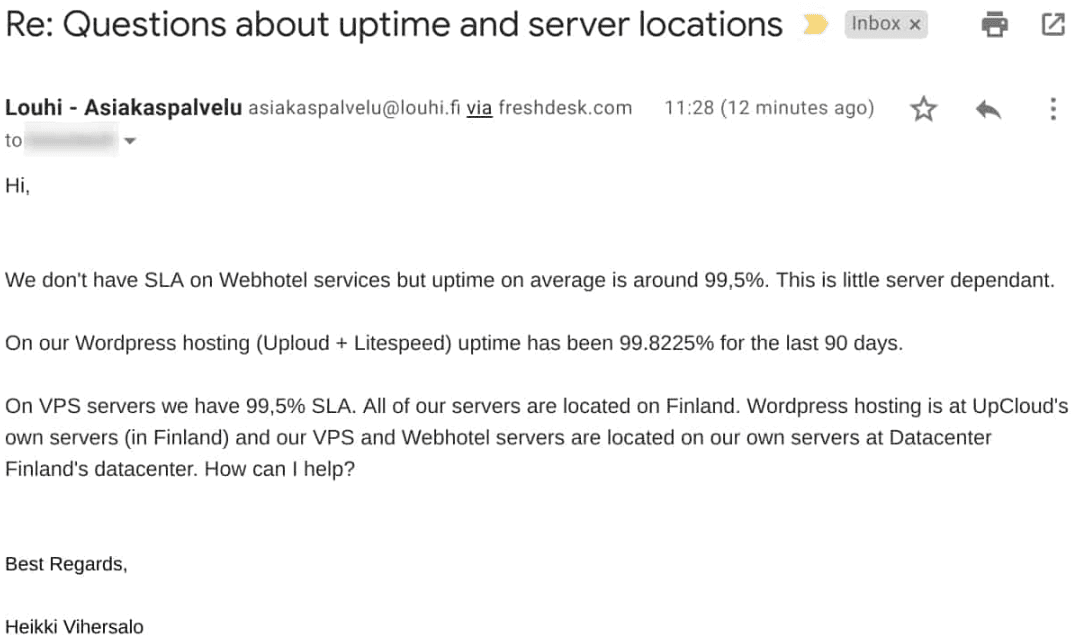This screenshot has width=1073, height=641.
Task: Expand recipient details arrow next to "to"
Action: (129, 142)
